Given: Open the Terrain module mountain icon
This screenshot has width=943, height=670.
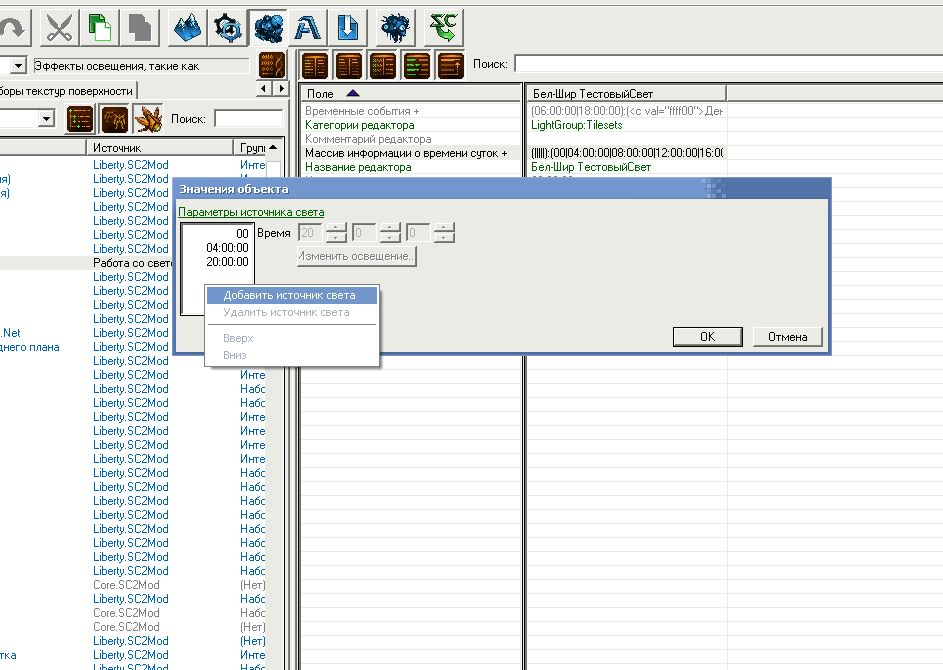Looking at the screenshot, I should coord(187,28).
